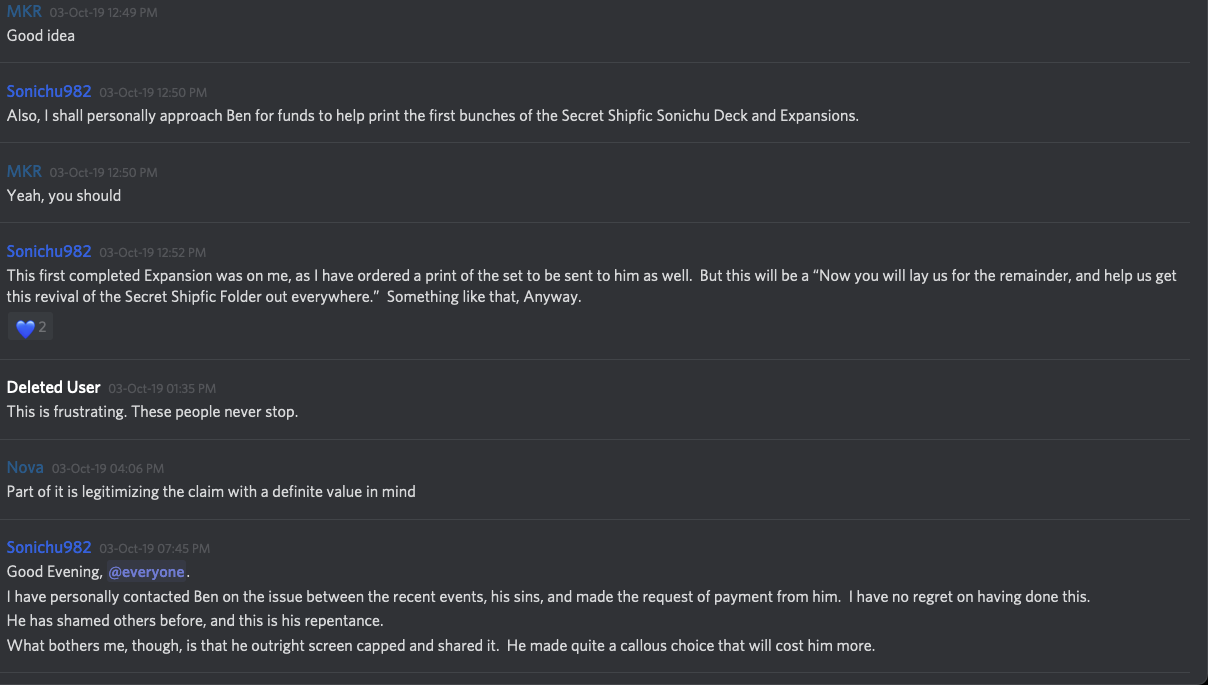Click the 01:35 PM timestamp
The width and height of the screenshot is (1208, 685).
pyautogui.click(x=162, y=388)
